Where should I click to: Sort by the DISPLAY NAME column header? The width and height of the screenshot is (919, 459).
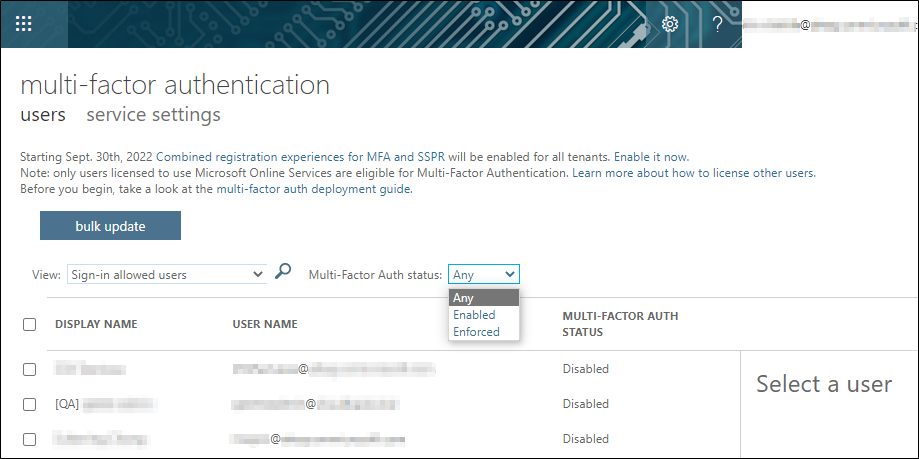96,324
